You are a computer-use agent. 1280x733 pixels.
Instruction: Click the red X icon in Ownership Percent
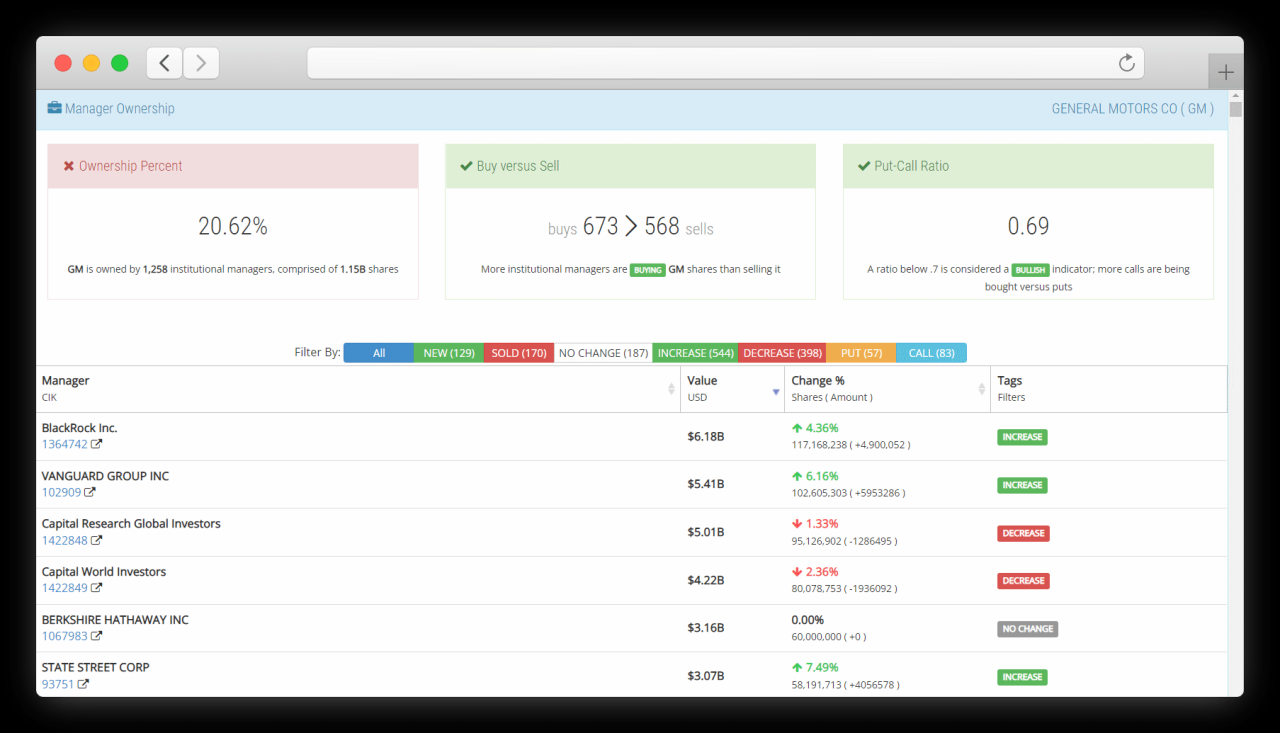point(69,166)
